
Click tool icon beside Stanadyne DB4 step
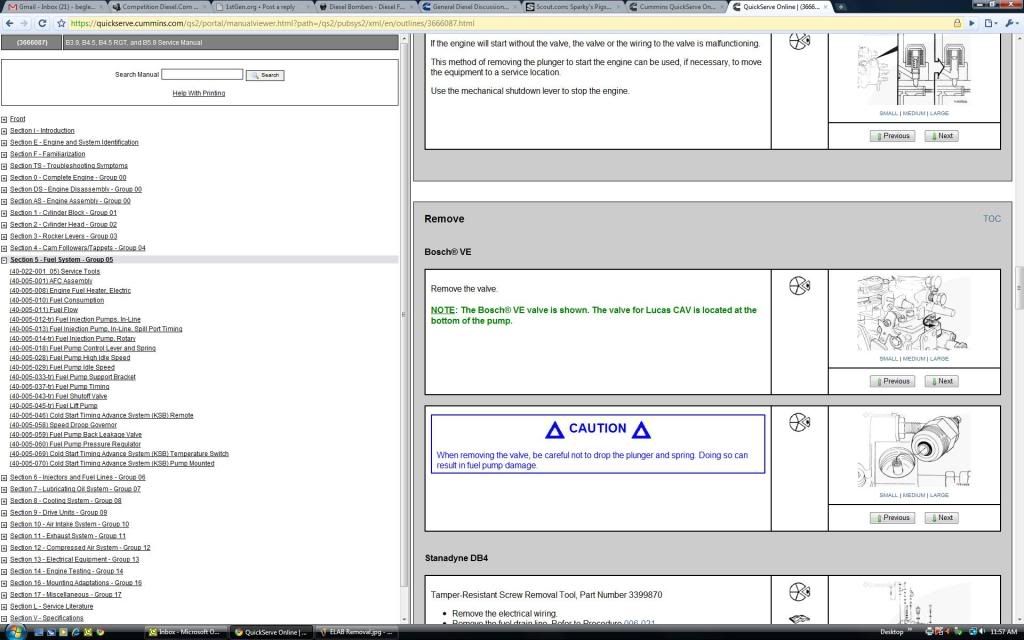(799, 592)
